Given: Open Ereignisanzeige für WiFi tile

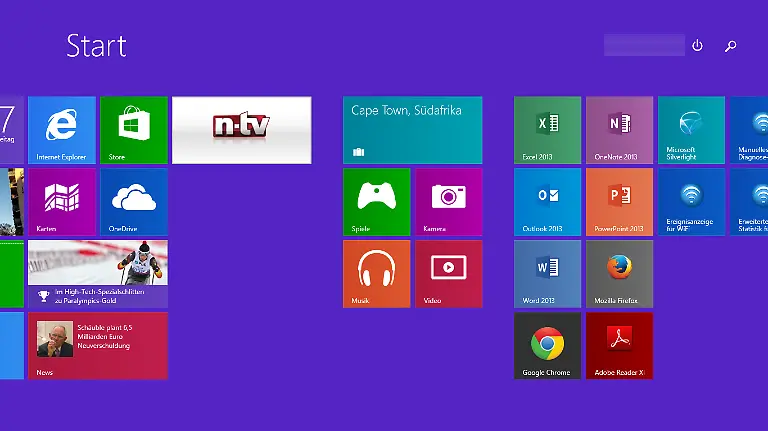Looking at the screenshot, I should tap(692, 202).
